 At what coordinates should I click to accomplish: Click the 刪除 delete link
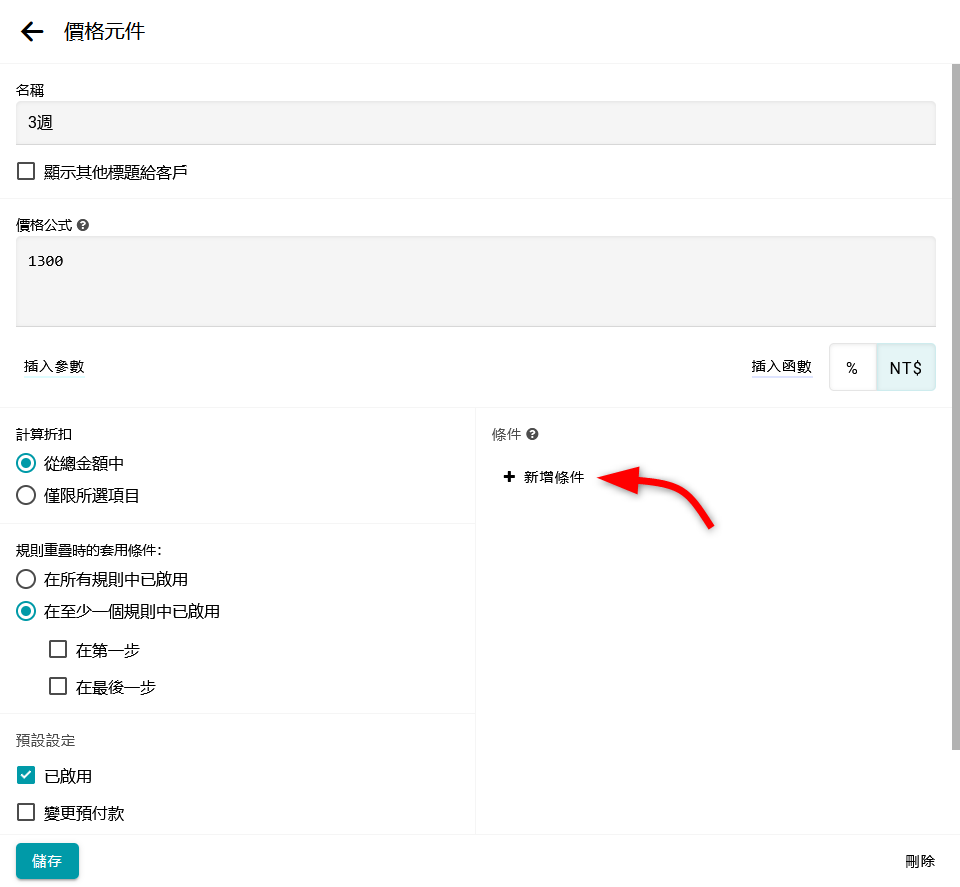coord(920,861)
